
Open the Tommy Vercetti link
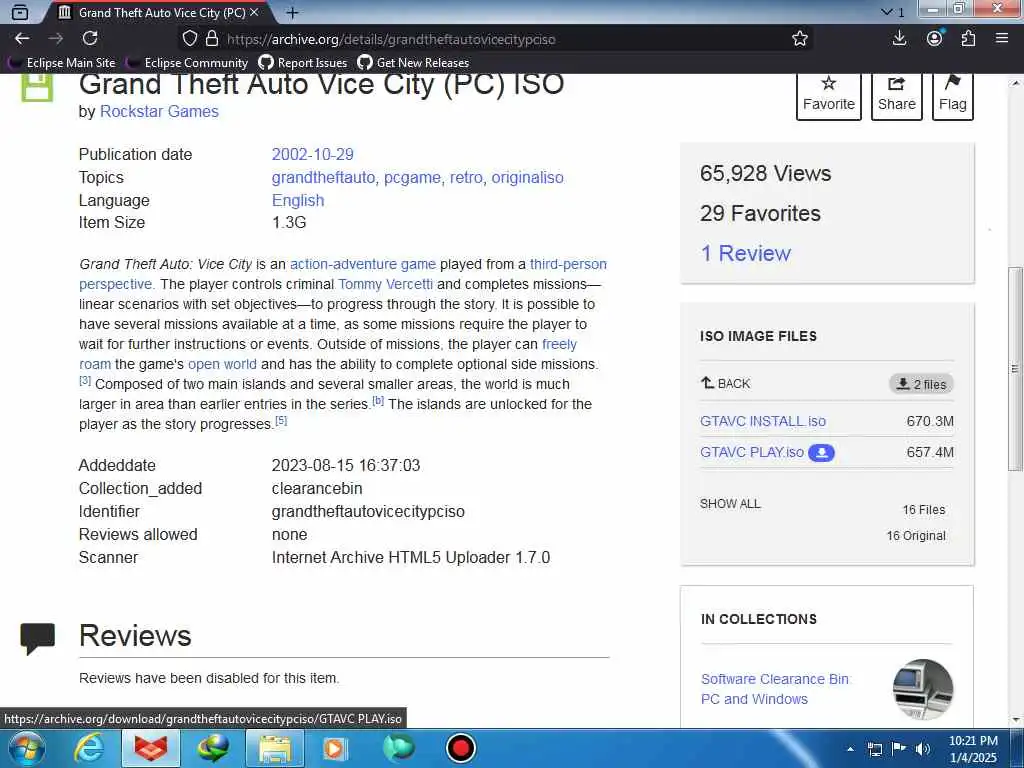(x=385, y=285)
